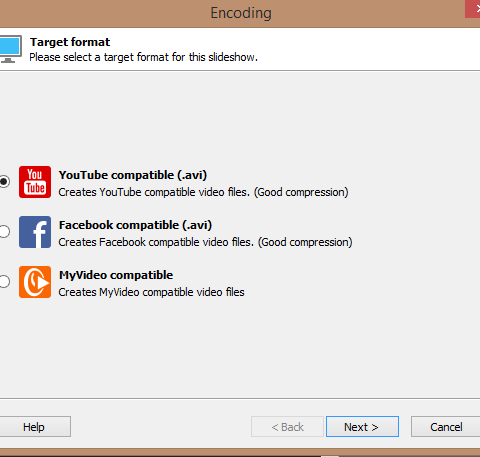Click the 'Facebook compatible (.avi)' label

135,225
